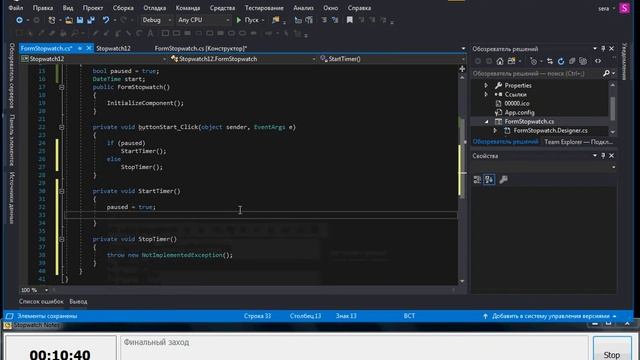
Task: Click the Home icon in Solution Explorer
Action: (x=500, y=61)
